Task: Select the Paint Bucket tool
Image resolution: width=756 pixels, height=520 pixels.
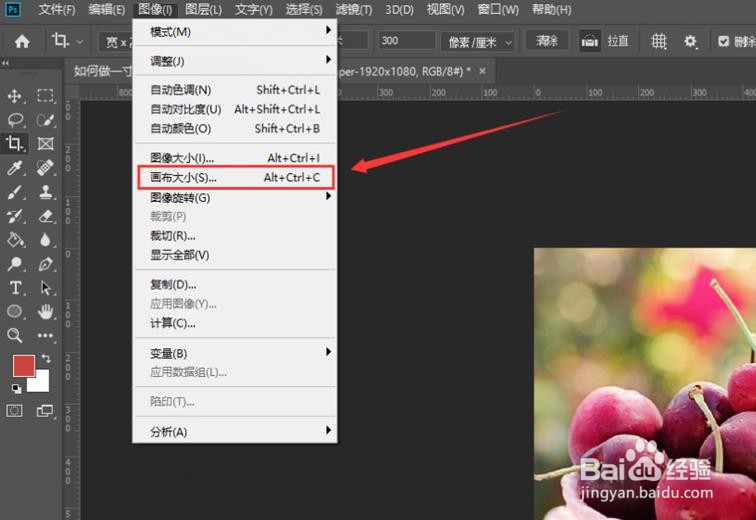Action: 15,240
